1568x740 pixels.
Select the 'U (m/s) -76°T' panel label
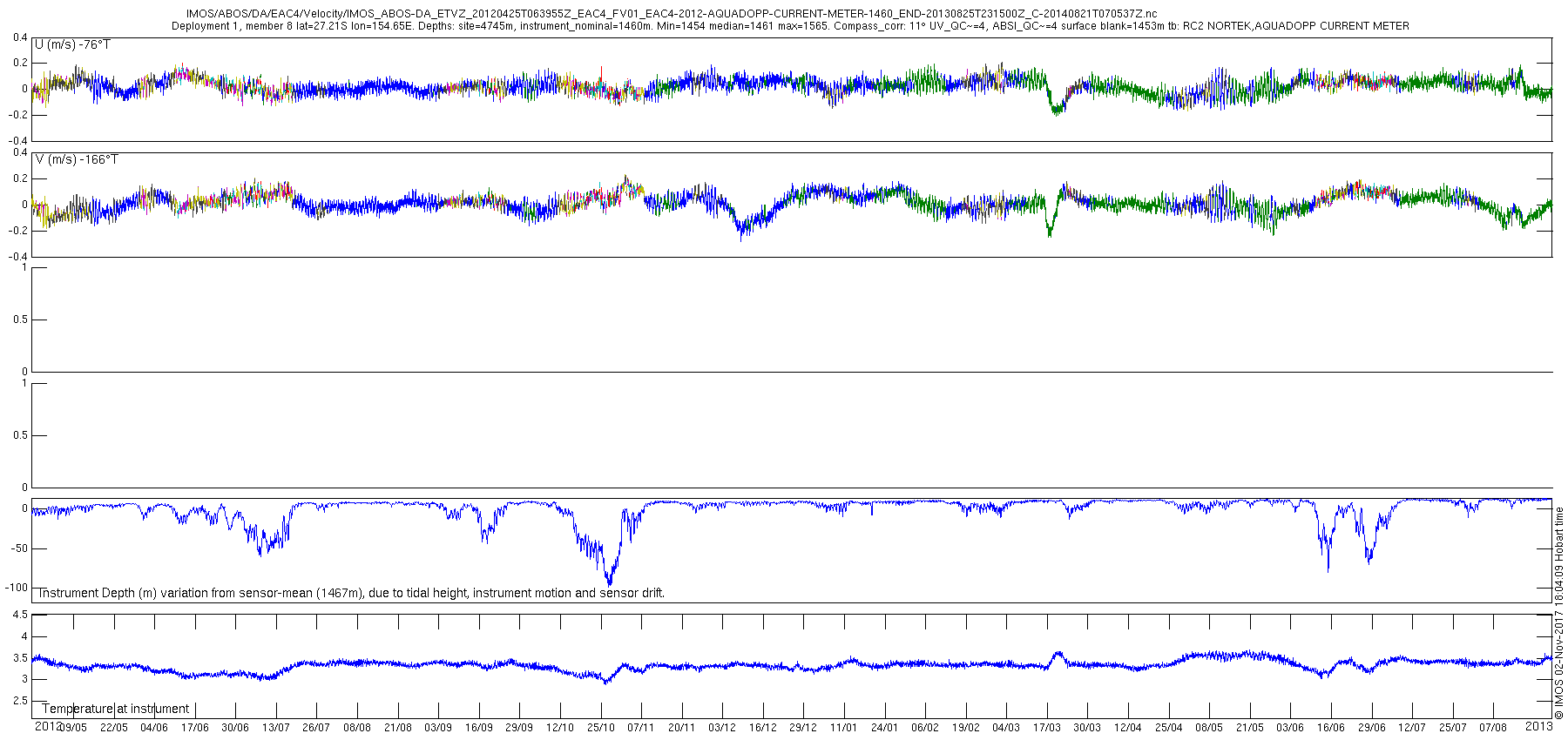pyautogui.click(x=72, y=44)
